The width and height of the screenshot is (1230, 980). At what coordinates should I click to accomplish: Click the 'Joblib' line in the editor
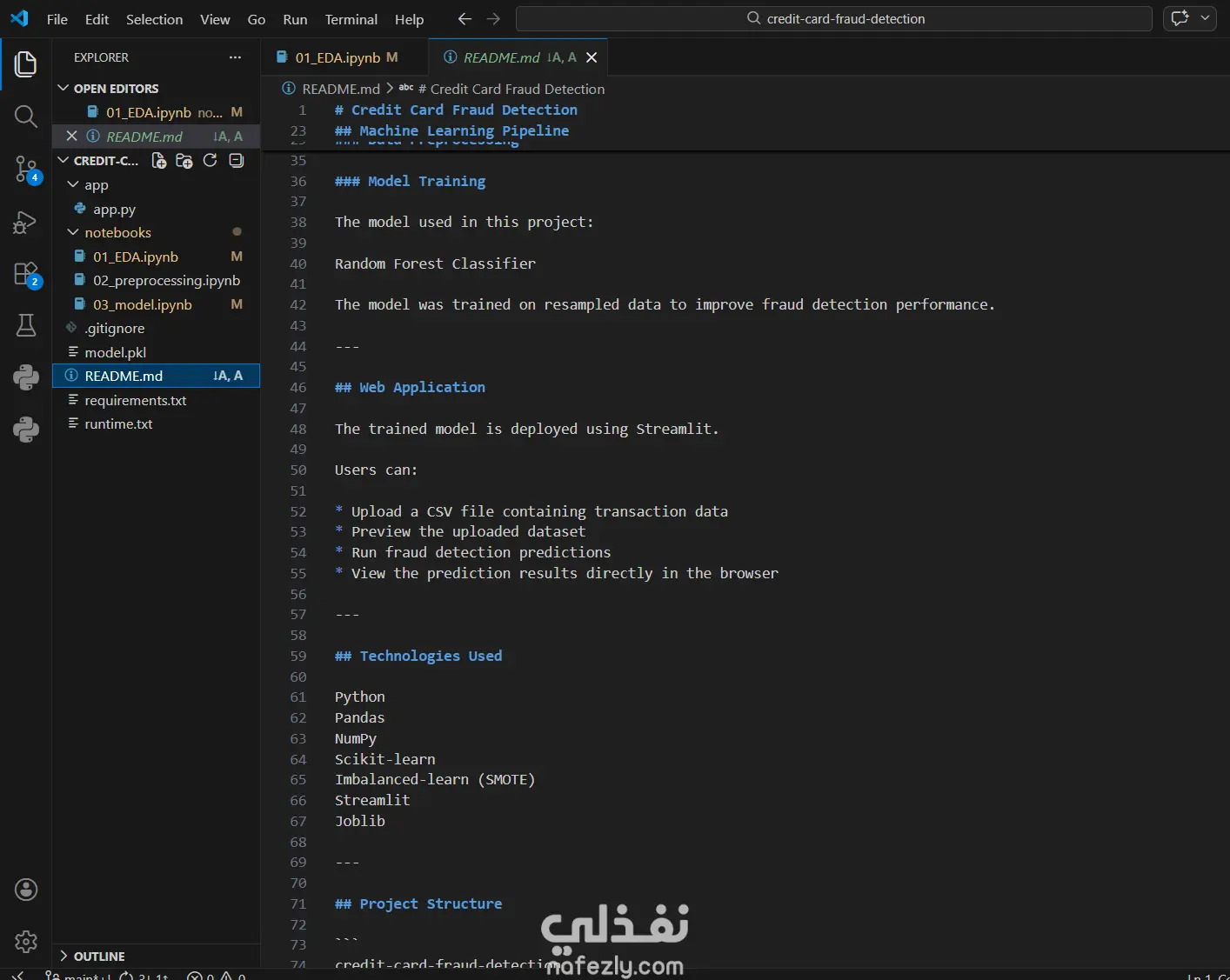tap(360, 821)
